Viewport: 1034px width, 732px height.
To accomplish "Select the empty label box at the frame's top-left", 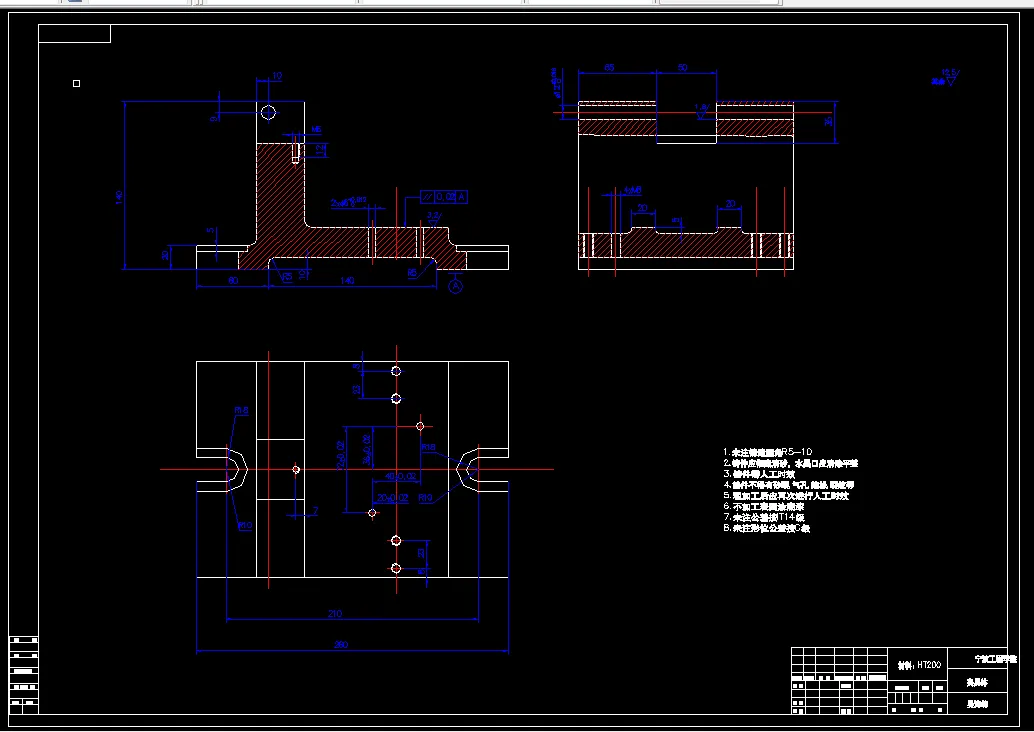I will (75, 34).
